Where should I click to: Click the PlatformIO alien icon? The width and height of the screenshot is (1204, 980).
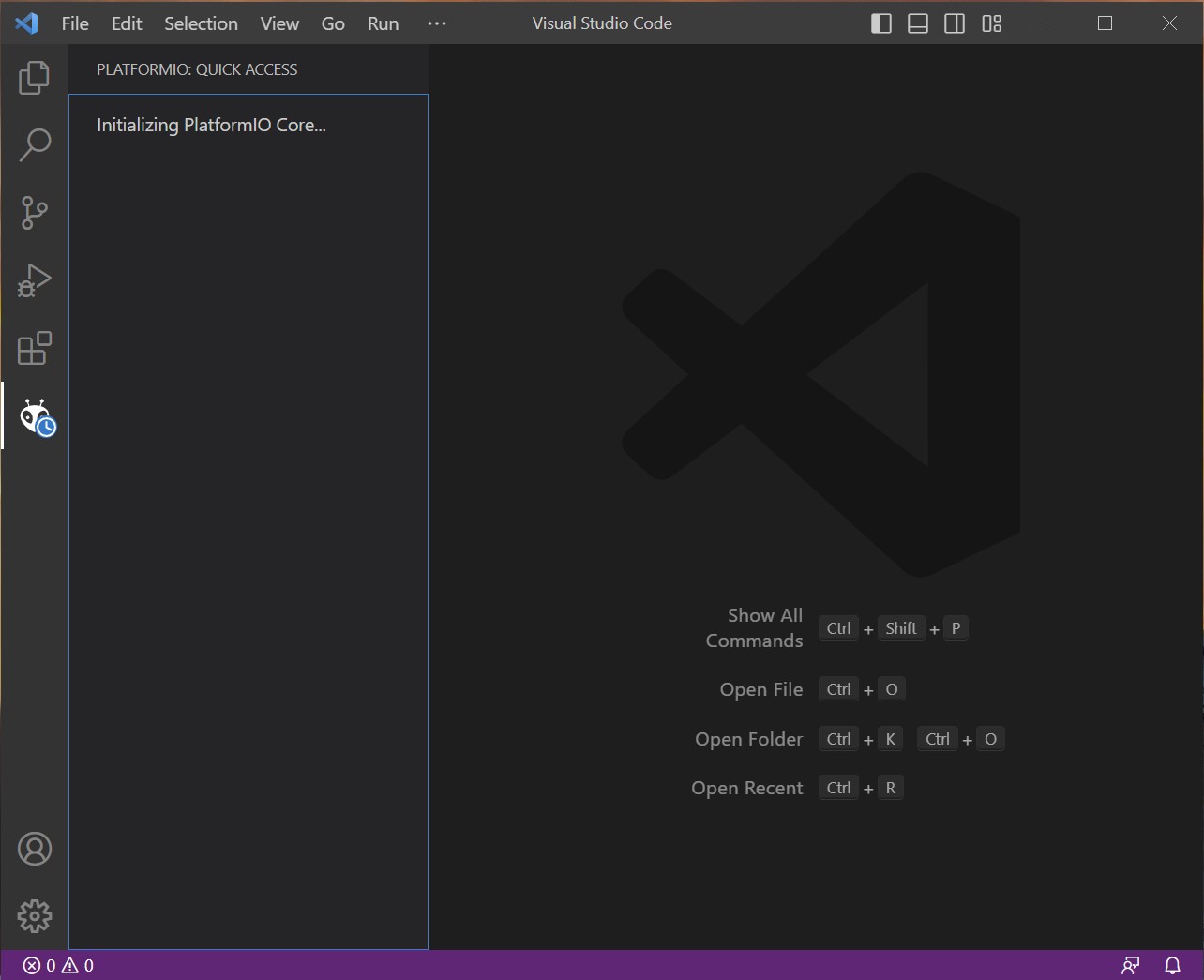tap(37, 416)
